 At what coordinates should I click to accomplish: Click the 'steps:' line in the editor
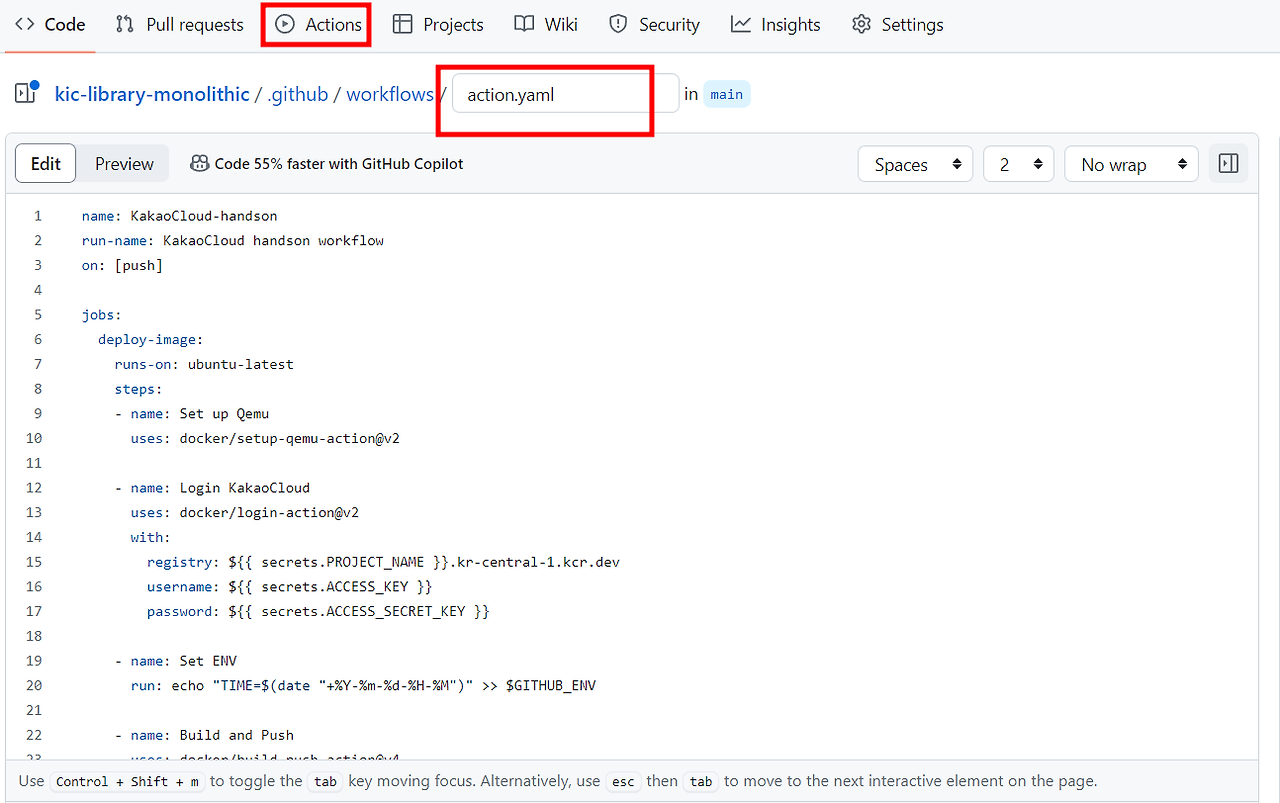pyautogui.click(x=138, y=389)
